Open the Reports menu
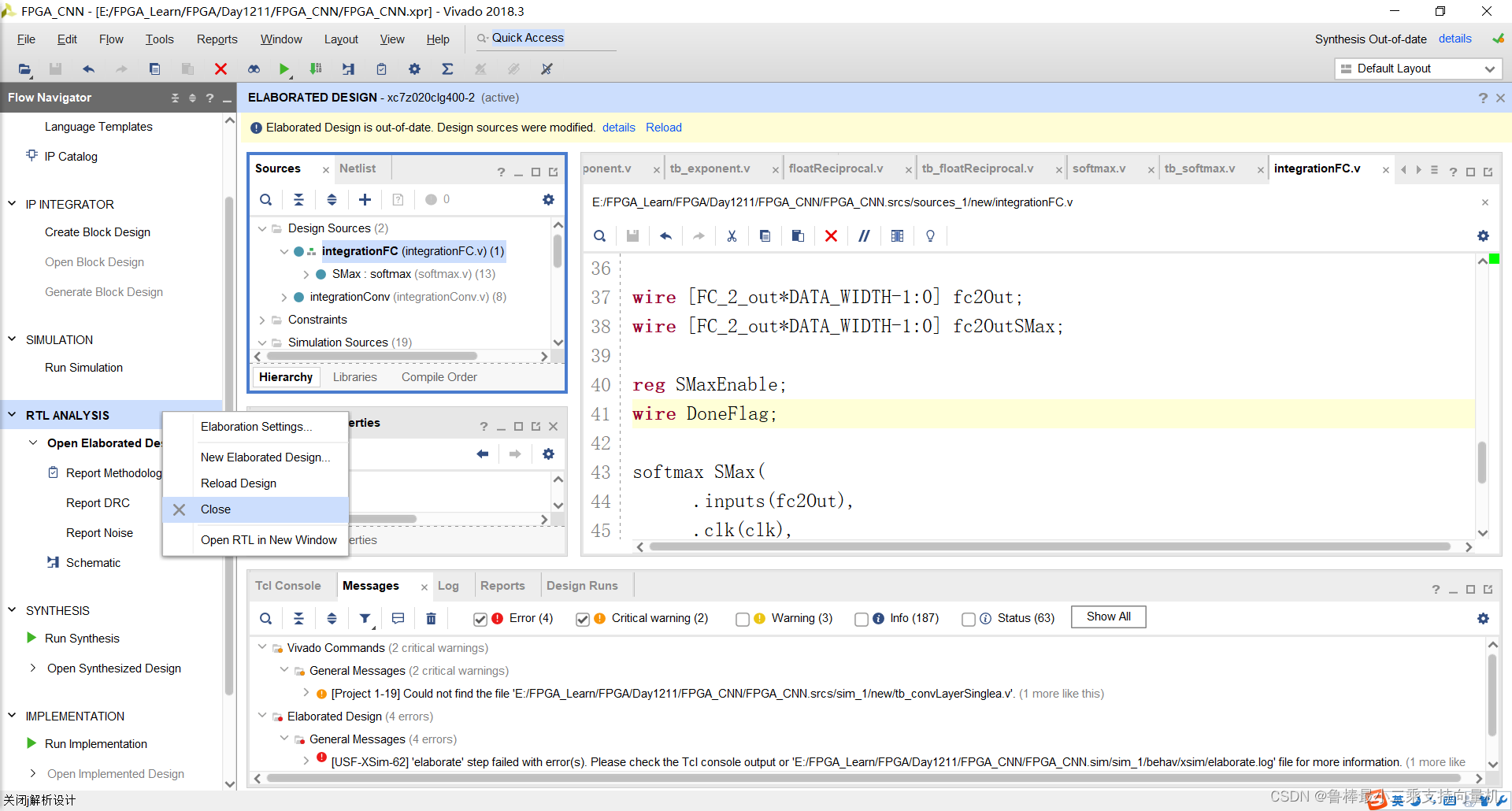 coord(217,39)
